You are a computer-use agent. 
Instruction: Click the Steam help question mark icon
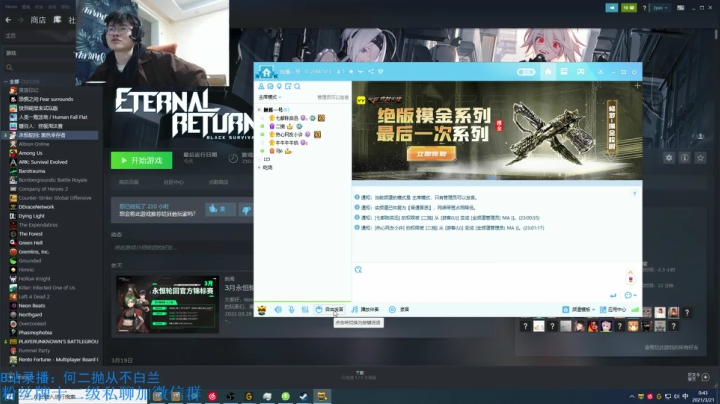[644, 8]
